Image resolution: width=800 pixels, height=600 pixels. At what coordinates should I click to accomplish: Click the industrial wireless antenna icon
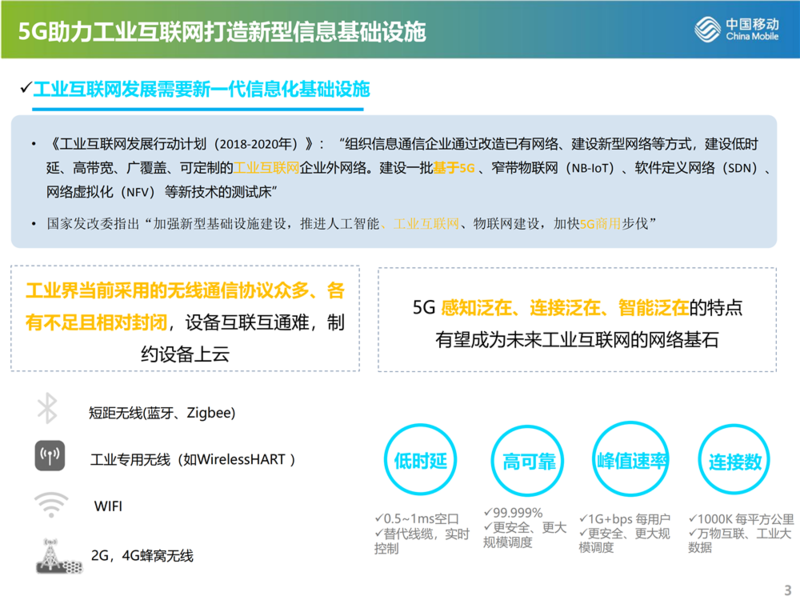pos(49,458)
